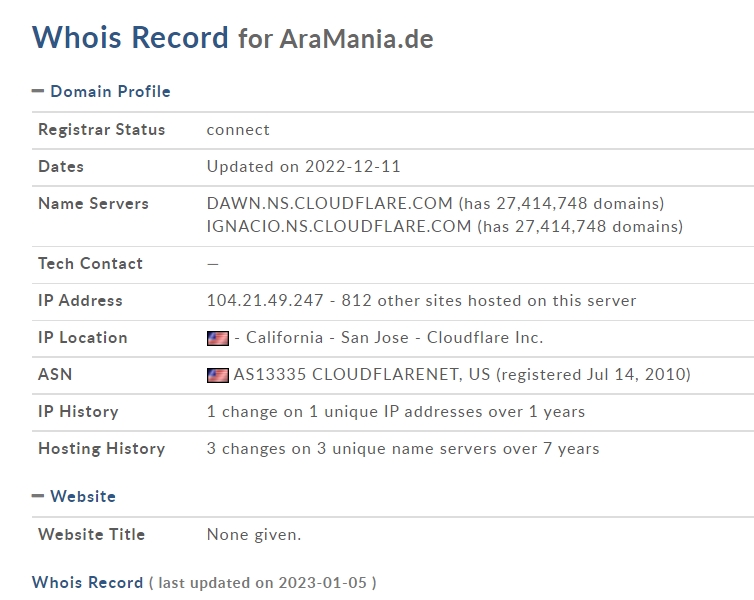This screenshot has height=600, width=754.
Task: Open IGNACIO.NS.CLOUDFLARE.COM name server link
Action: pyautogui.click(x=339, y=226)
